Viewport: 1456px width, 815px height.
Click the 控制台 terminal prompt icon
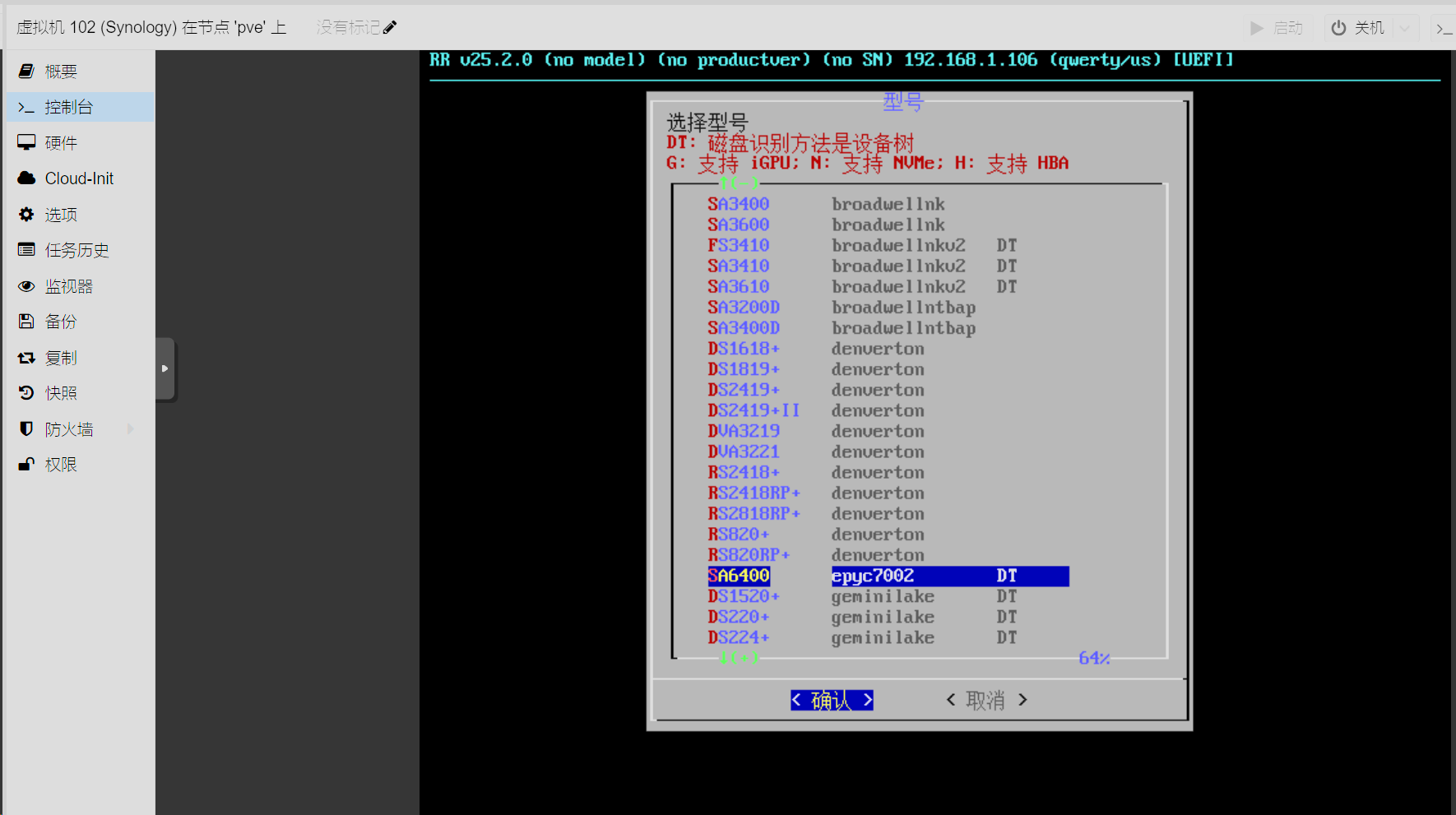point(26,107)
